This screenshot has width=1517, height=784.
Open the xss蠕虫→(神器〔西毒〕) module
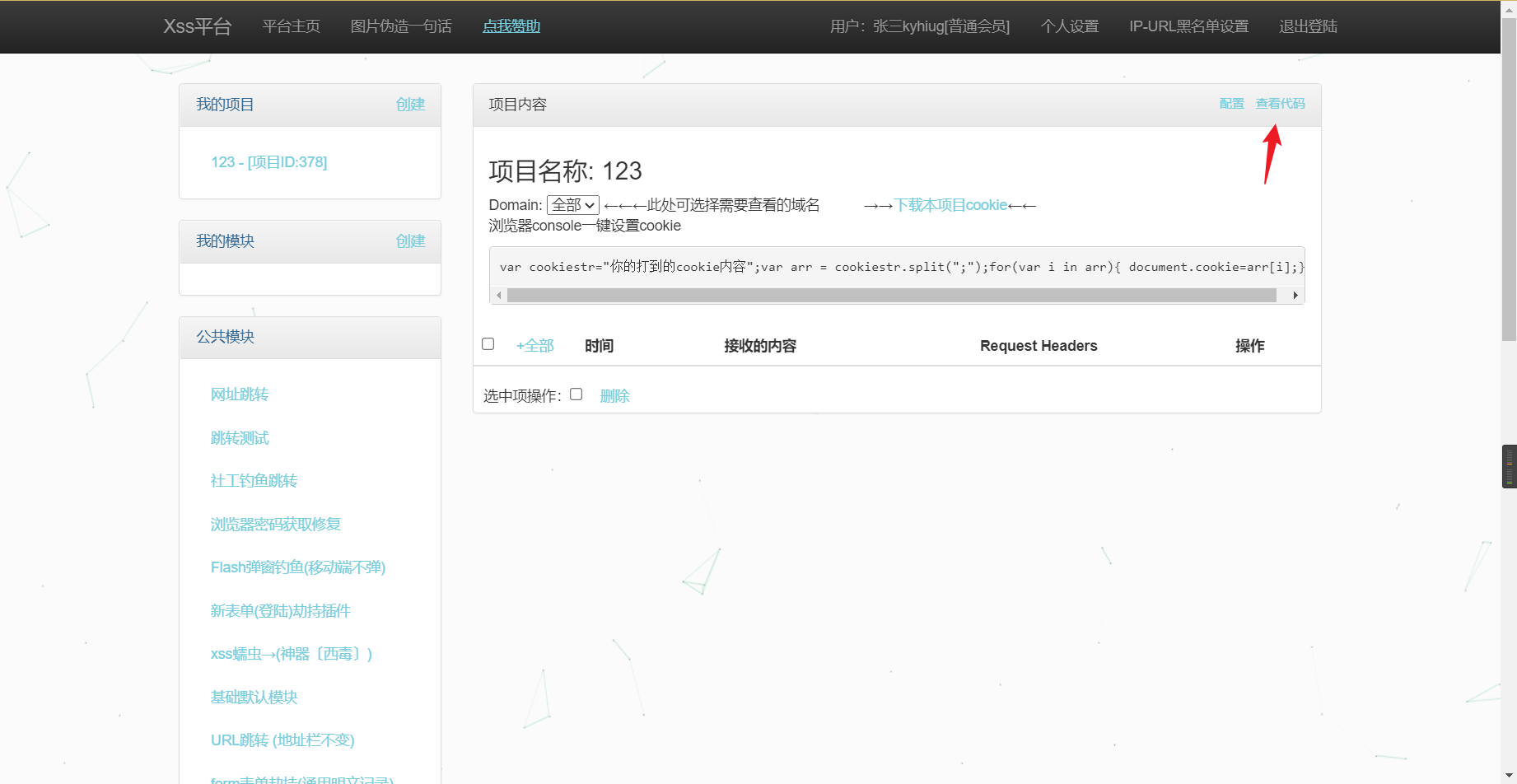coord(292,653)
